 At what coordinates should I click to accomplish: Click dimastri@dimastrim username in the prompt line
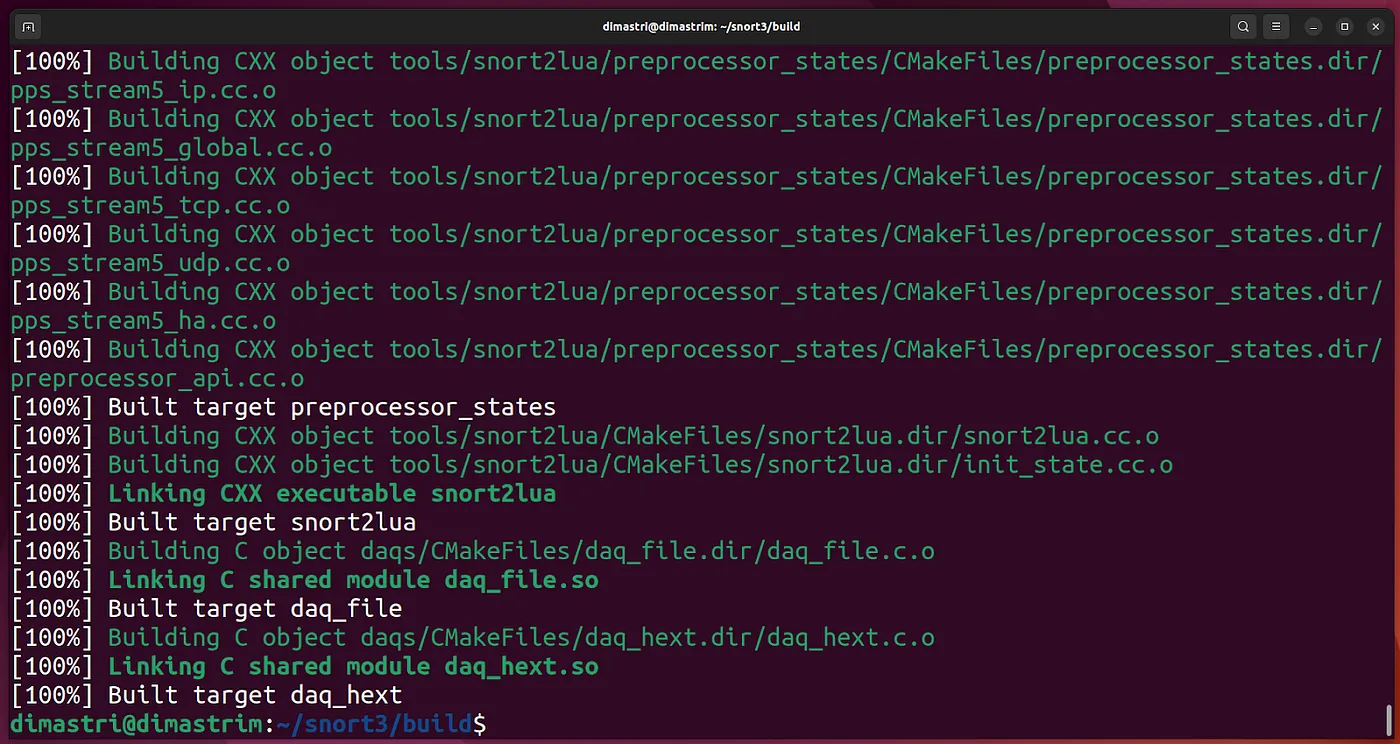coord(137,723)
